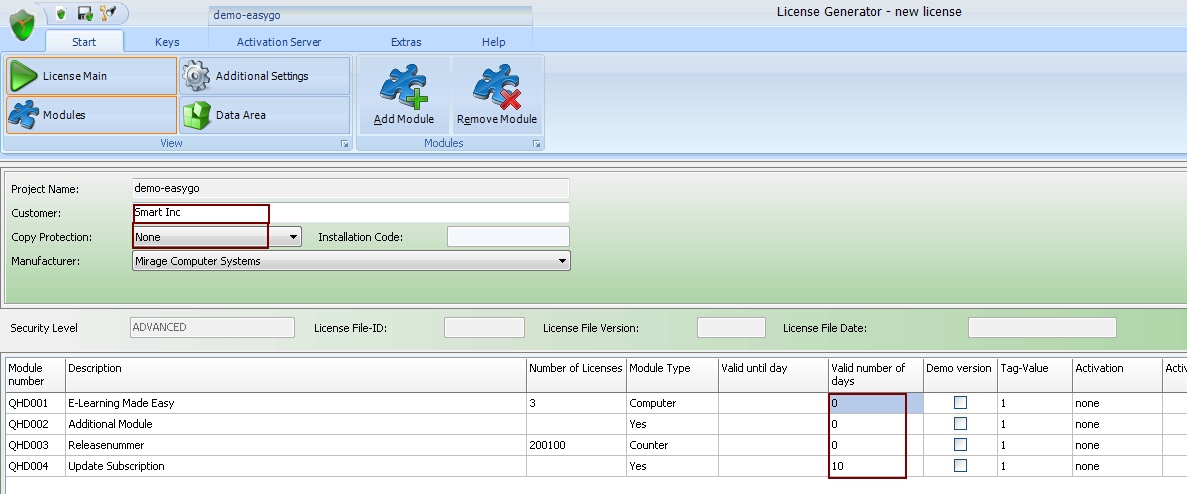Tick Demo version checkbox for Releasenummer row
Screen dimensions: 1187x494
960,445
